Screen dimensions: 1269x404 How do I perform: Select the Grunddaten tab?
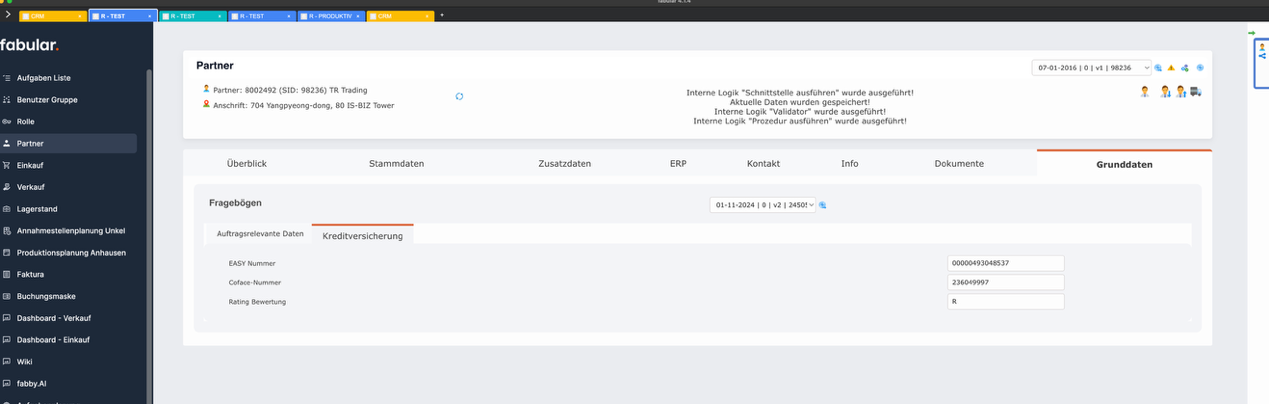click(x=1124, y=164)
